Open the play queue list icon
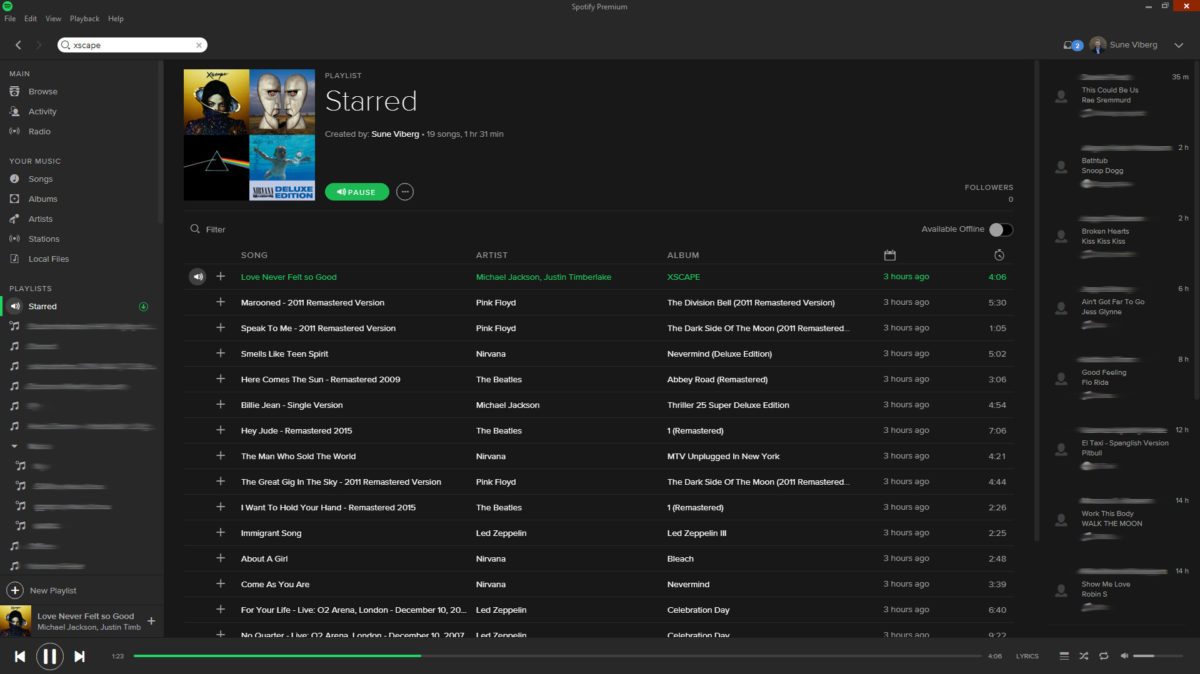 [1064, 656]
